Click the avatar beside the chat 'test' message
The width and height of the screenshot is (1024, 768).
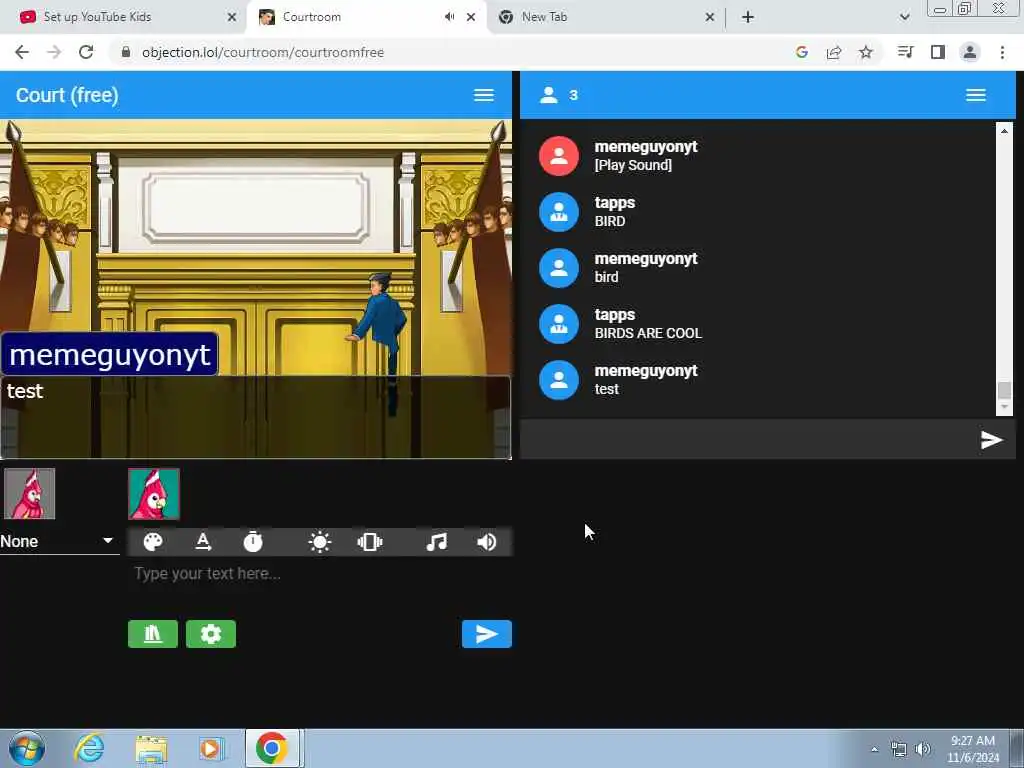click(x=559, y=380)
